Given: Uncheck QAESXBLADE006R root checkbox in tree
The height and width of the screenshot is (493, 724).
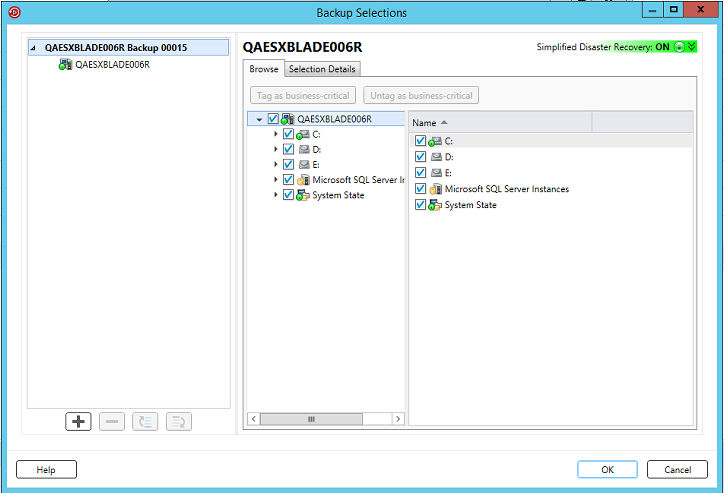Looking at the screenshot, I should tap(273, 119).
